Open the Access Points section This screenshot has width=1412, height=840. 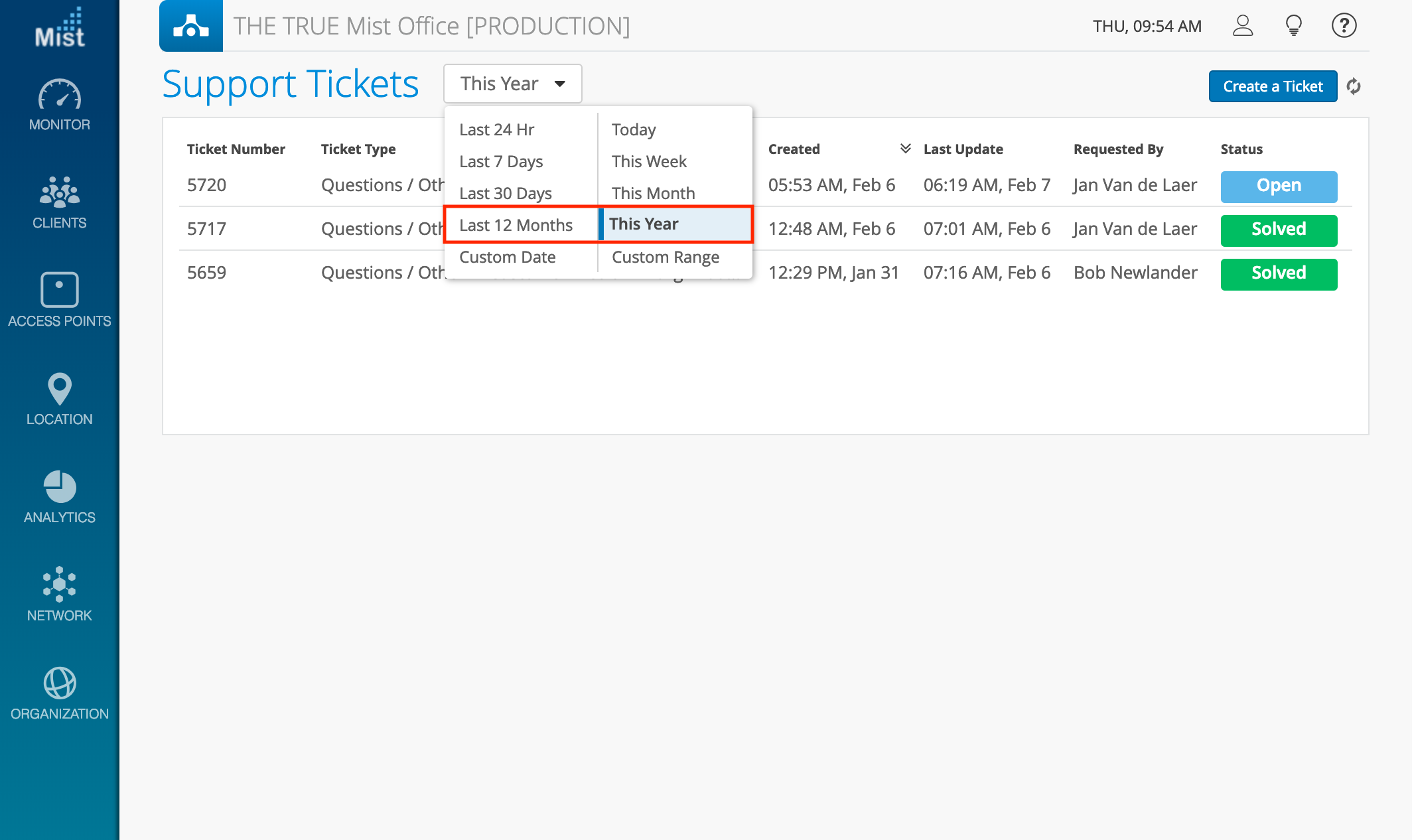pos(59,290)
